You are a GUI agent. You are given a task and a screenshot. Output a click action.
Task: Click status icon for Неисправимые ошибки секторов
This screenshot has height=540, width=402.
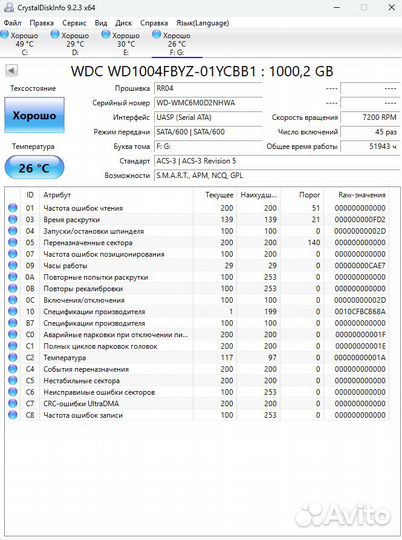coord(13,392)
